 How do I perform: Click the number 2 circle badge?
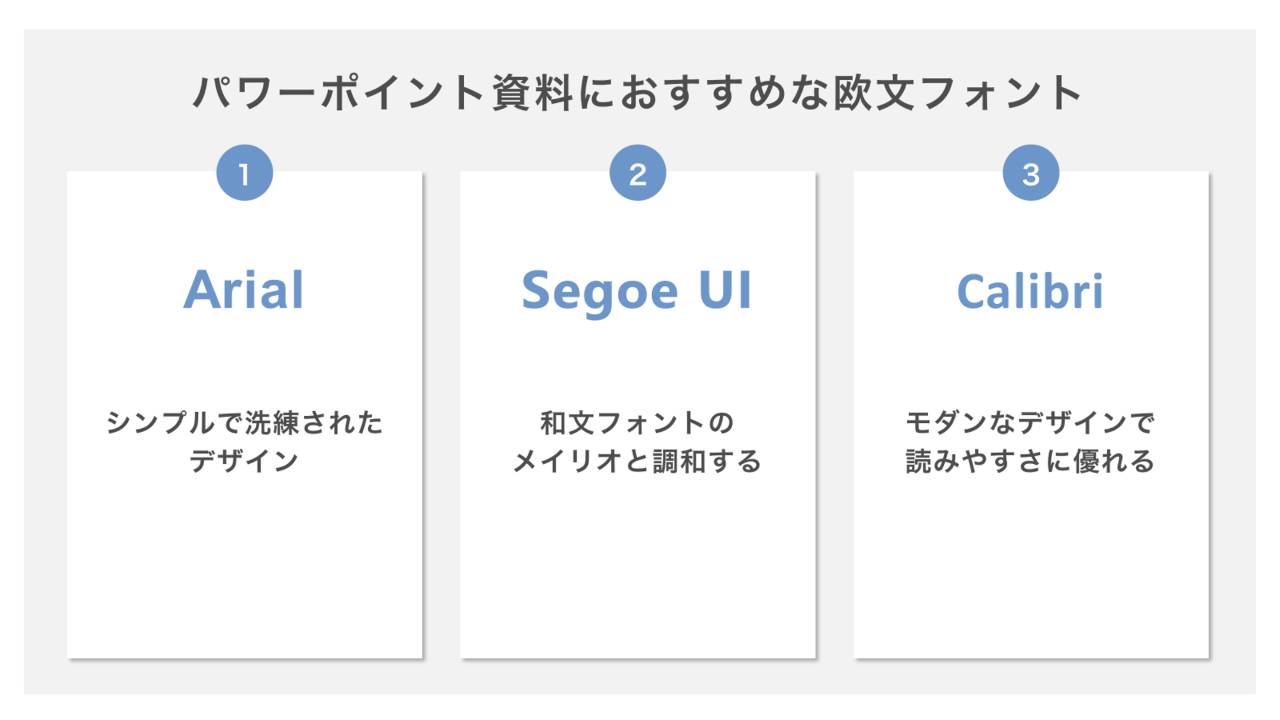click(x=637, y=174)
